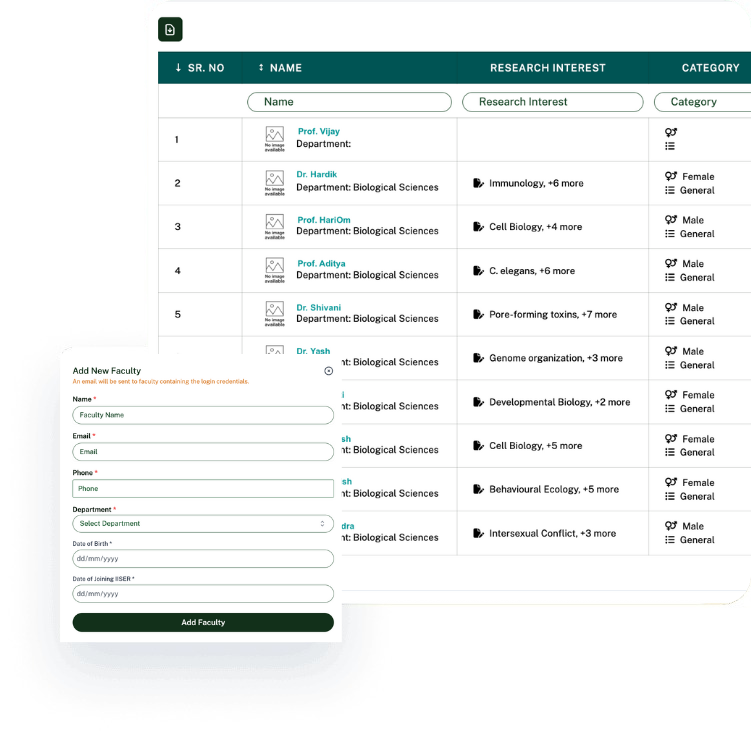Viewport: 751px width, 731px height.
Task: Close the Add New Faculty dialog
Action: pos(329,371)
